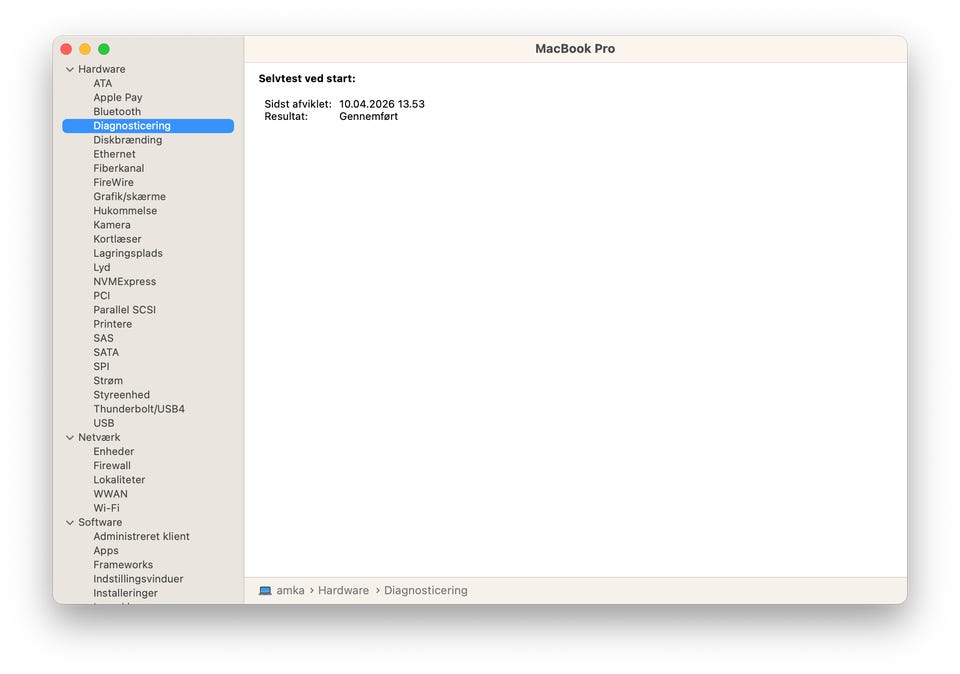Click the Netværk group label

99,437
